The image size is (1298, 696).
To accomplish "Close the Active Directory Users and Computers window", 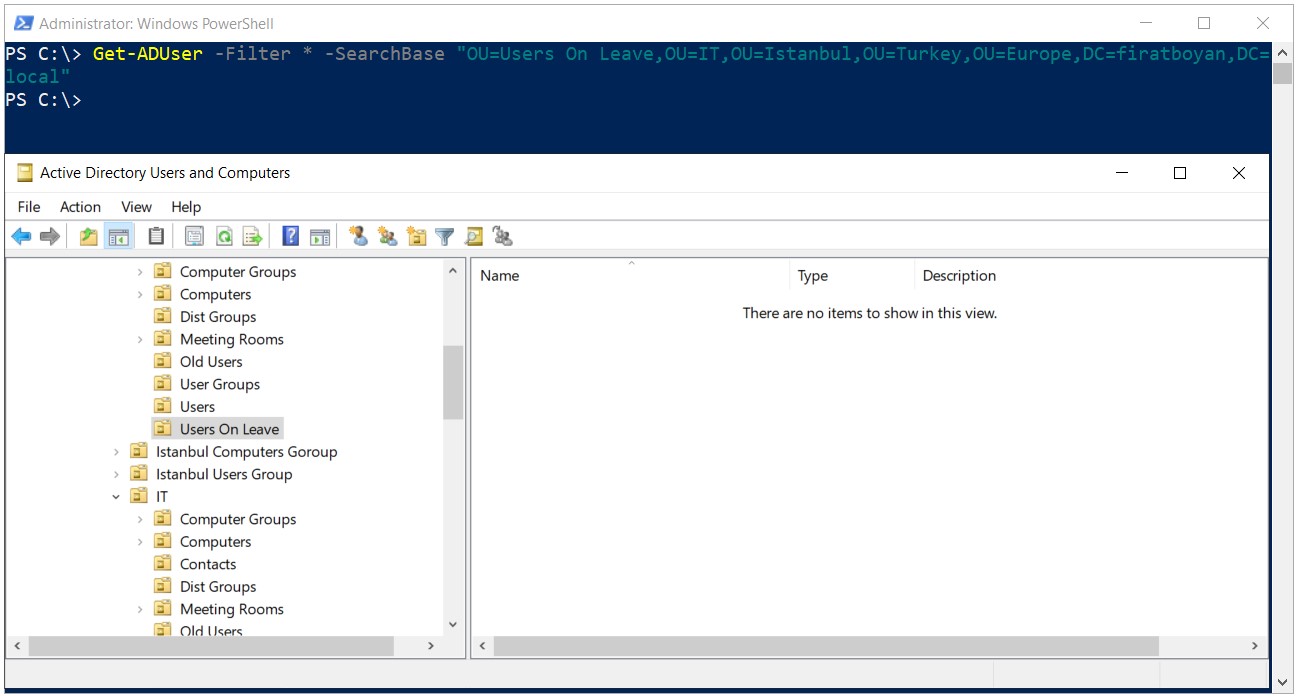I will pyautogui.click(x=1239, y=173).
